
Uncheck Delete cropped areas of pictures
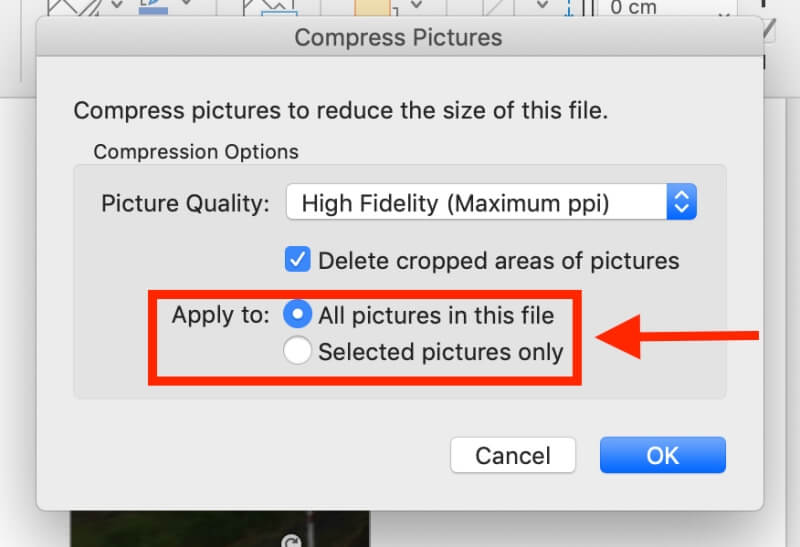[x=297, y=259]
